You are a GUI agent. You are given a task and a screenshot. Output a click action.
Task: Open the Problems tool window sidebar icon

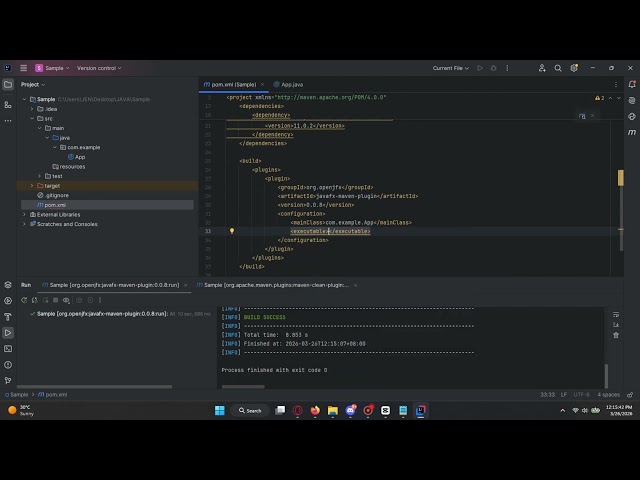point(8,364)
